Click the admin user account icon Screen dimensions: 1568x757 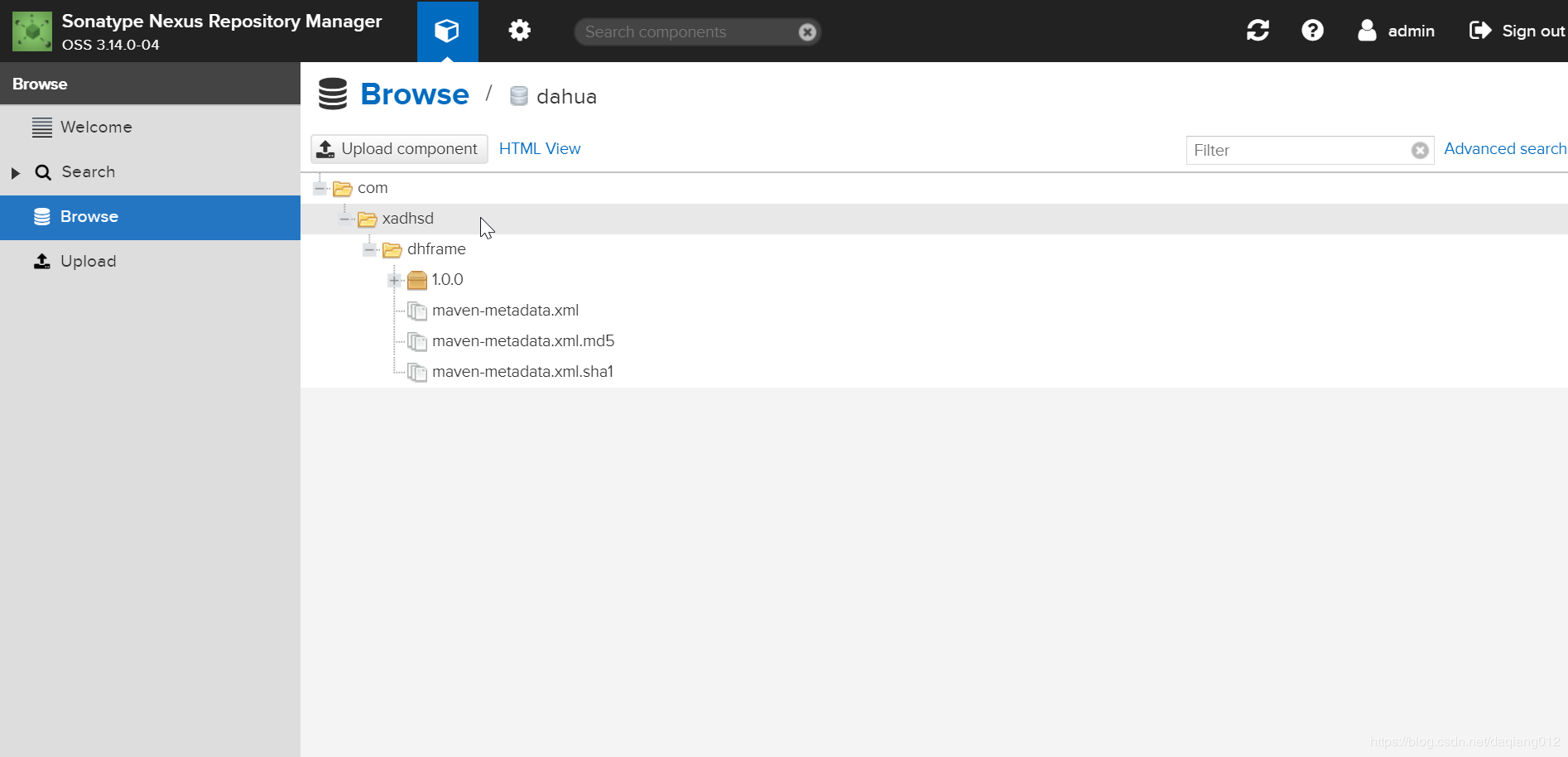point(1367,31)
